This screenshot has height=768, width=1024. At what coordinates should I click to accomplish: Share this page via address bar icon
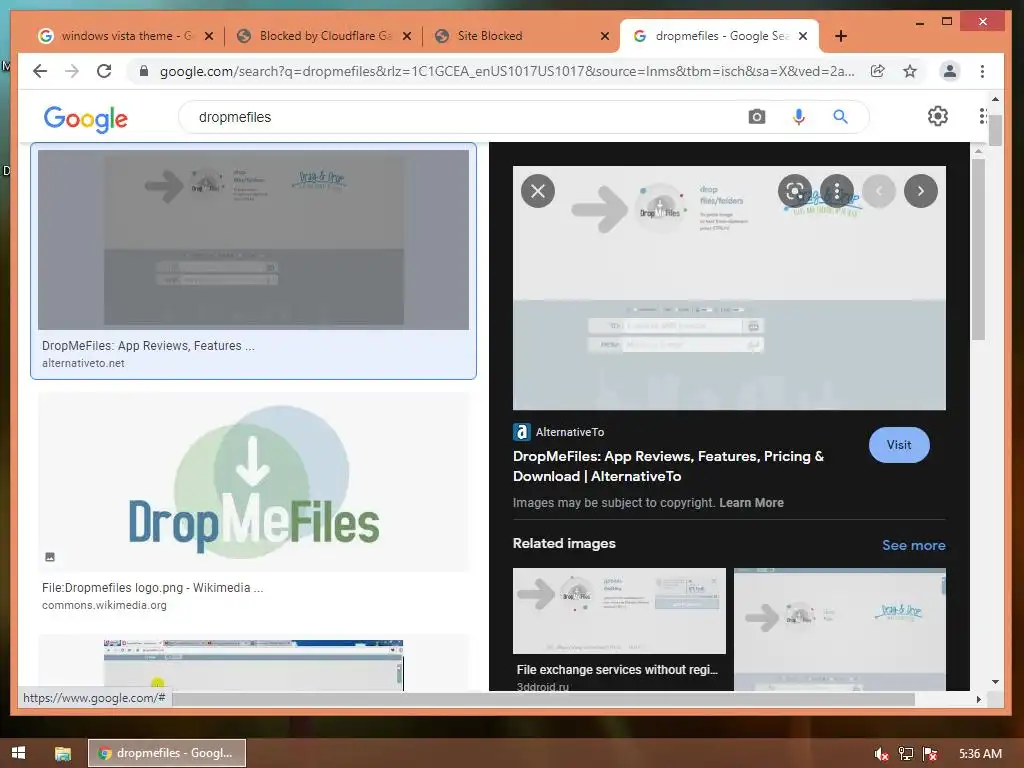coord(878,71)
